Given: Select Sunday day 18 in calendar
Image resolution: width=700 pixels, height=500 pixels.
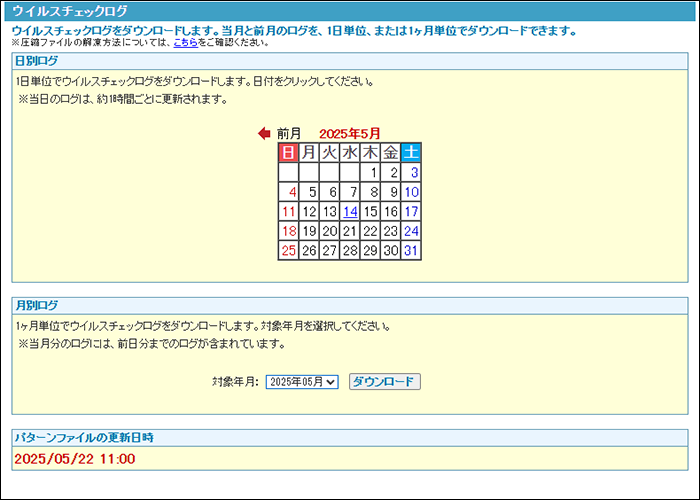Looking at the screenshot, I should pyautogui.click(x=288, y=231).
